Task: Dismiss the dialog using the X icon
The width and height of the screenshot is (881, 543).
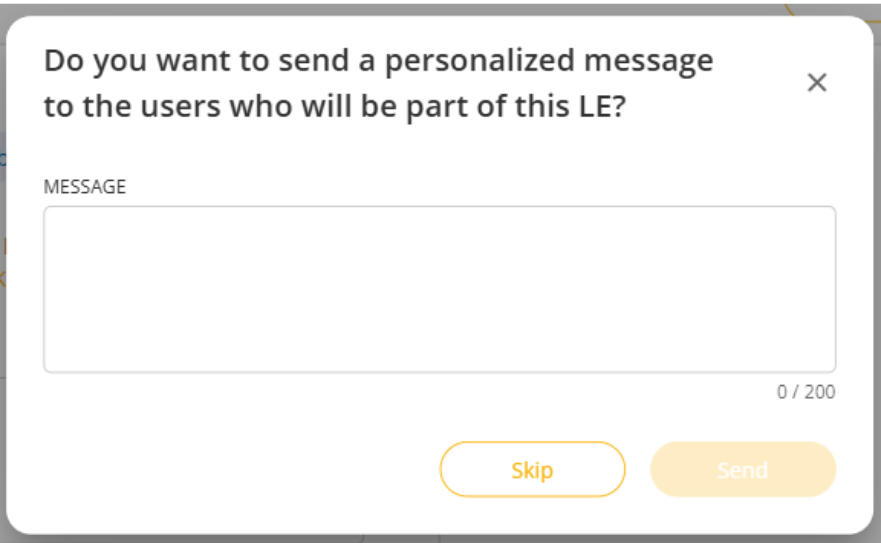Action: pyautogui.click(x=817, y=83)
